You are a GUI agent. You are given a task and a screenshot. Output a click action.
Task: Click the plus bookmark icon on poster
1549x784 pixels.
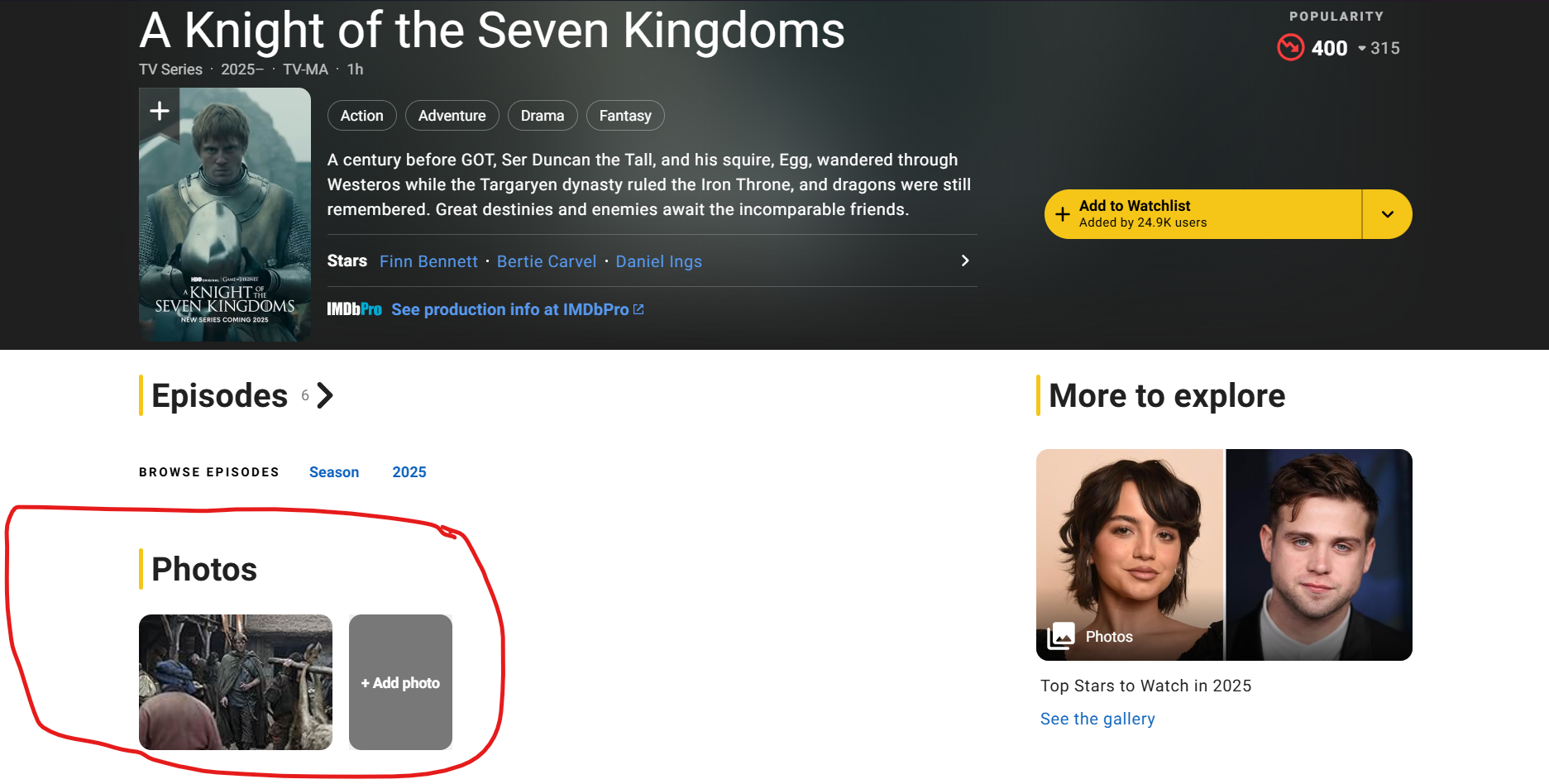(160, 111)
